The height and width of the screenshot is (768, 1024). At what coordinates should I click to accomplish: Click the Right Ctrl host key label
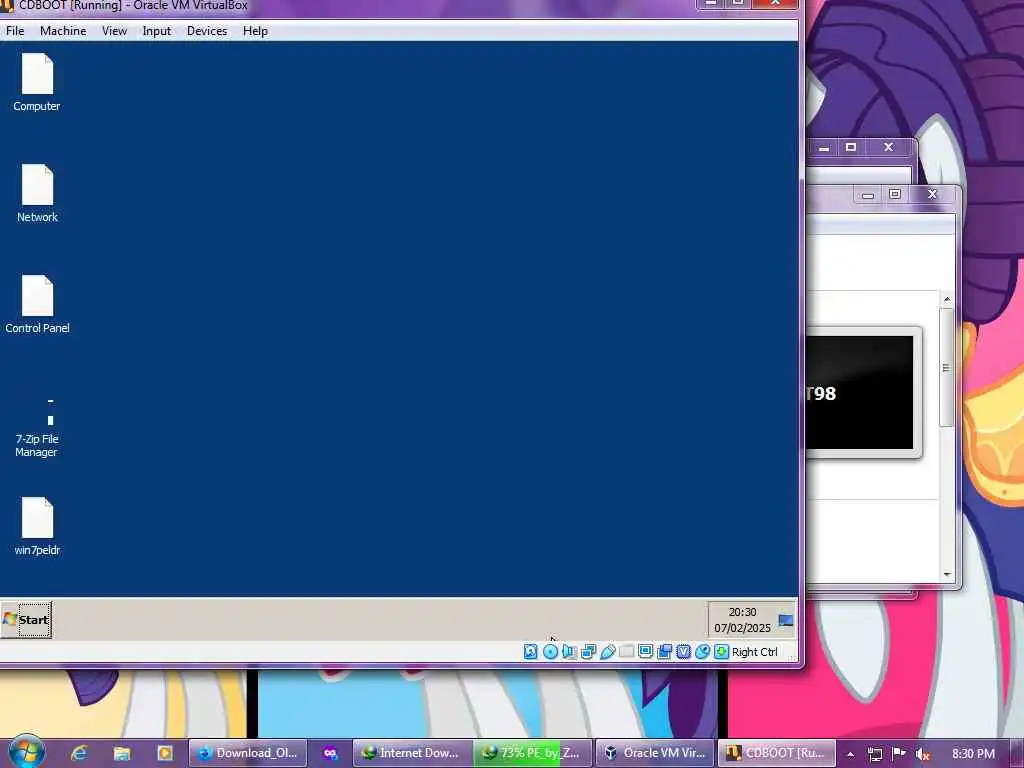[754, 652]
